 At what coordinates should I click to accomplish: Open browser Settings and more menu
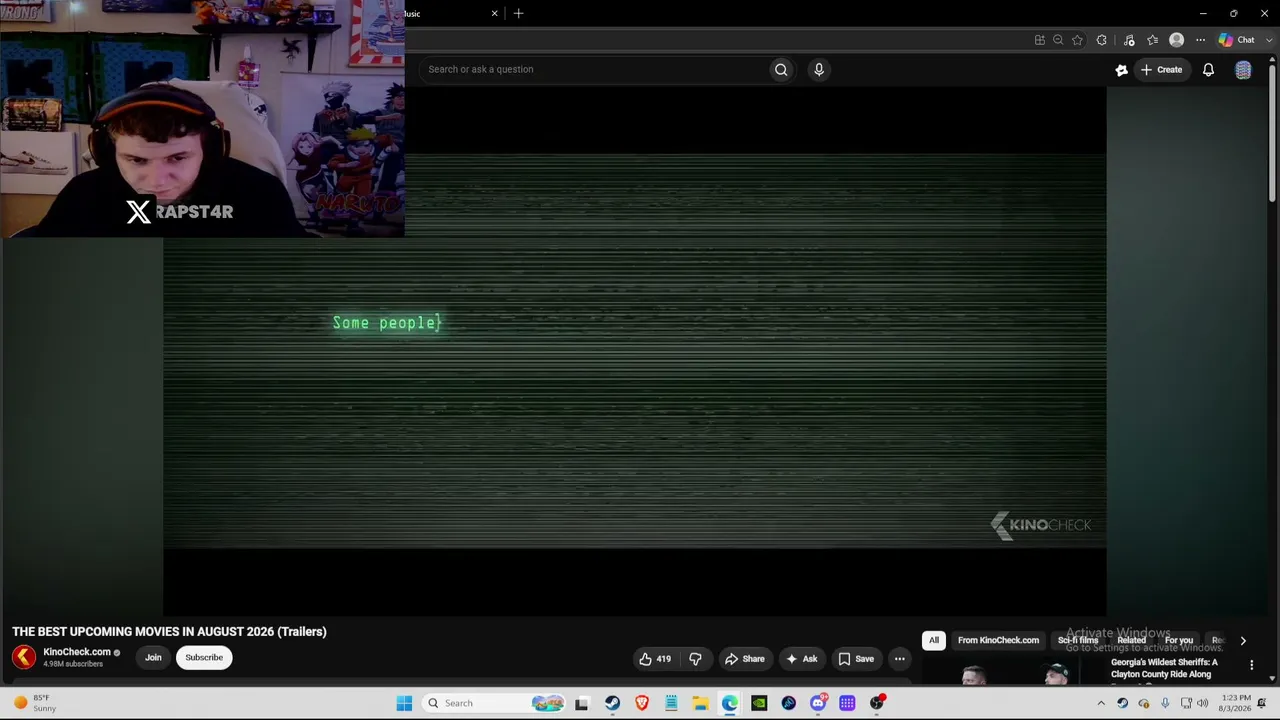pyautogui.click(x=1200, y=40)
